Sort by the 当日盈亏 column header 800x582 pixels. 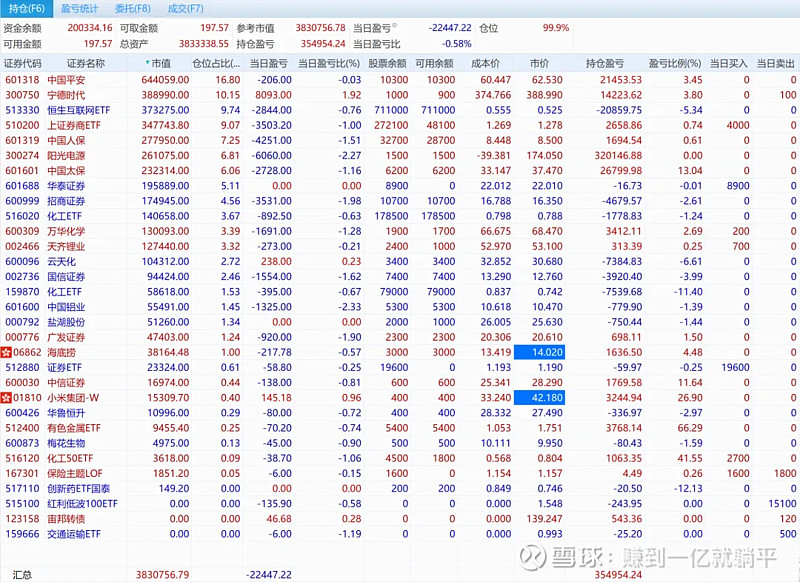268,64
